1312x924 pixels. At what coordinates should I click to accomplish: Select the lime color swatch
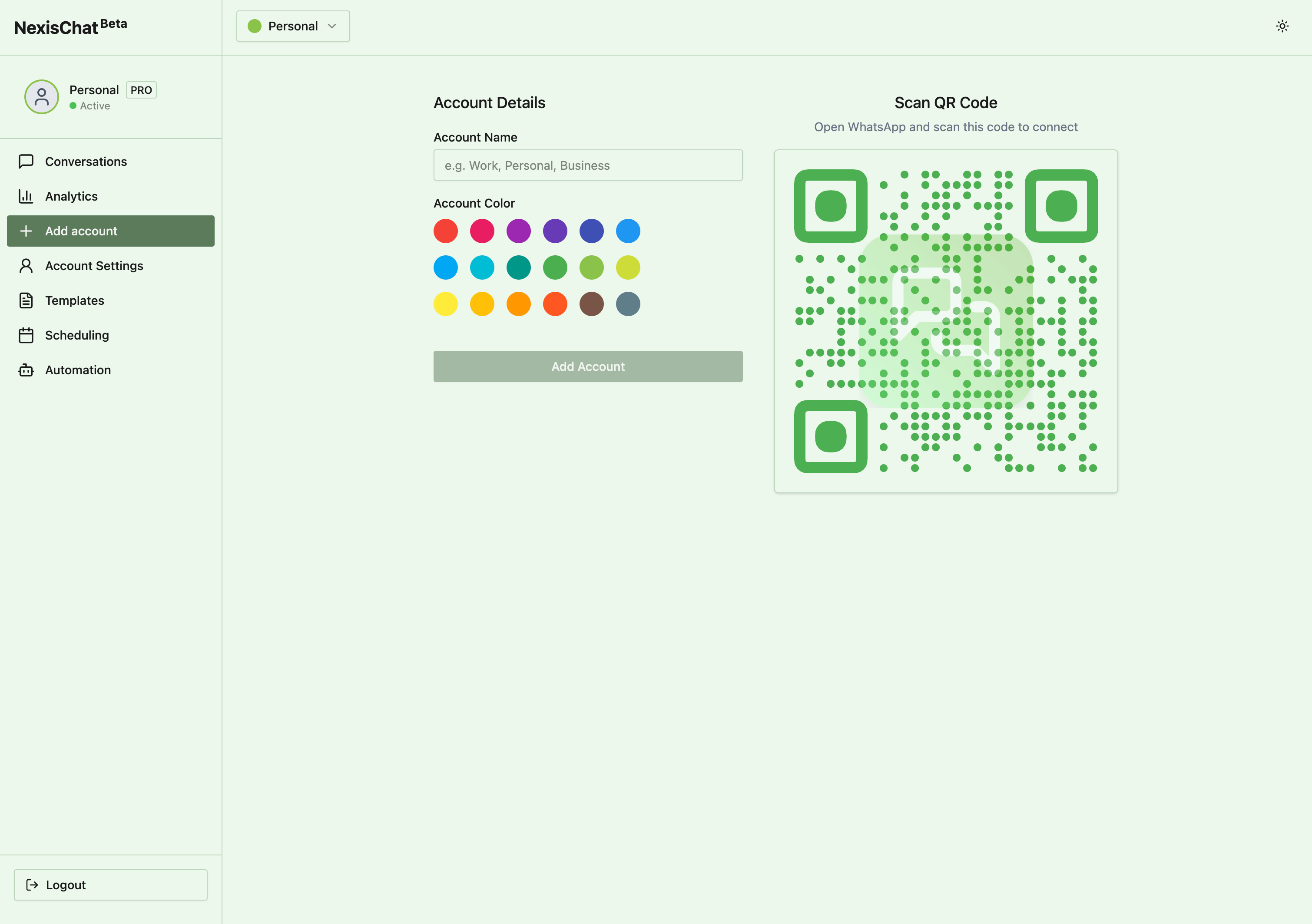pyautogui.click(x=628, y=268)
